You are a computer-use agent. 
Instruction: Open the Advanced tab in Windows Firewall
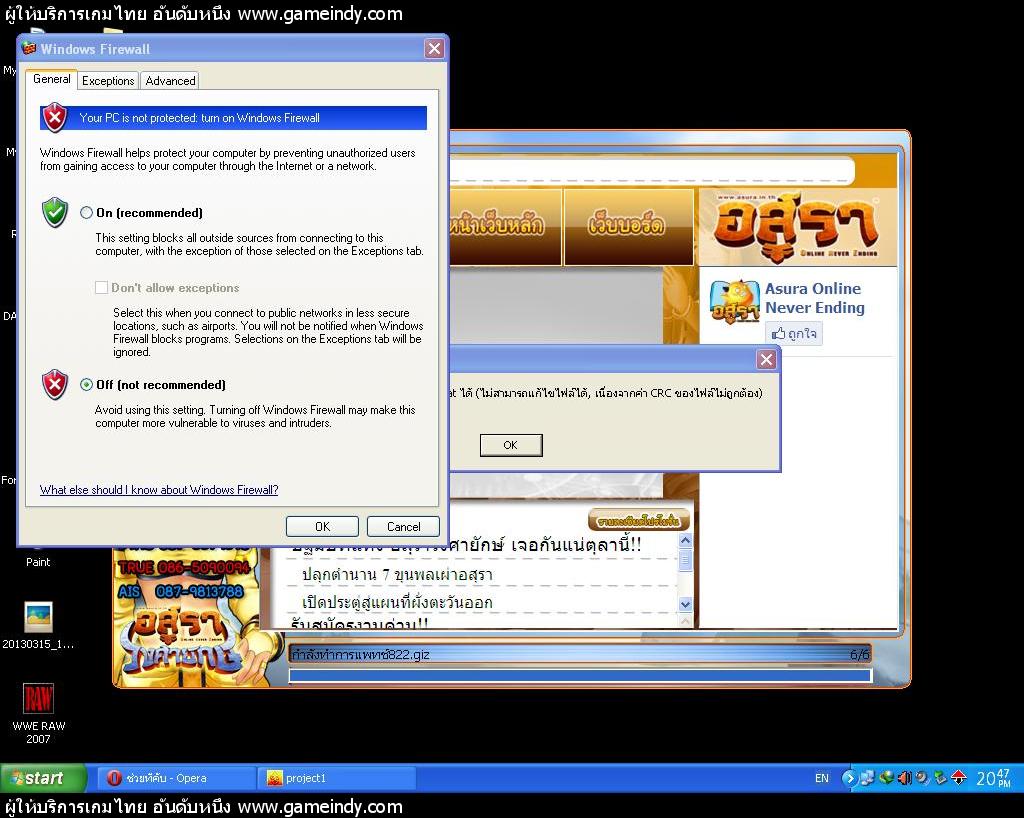pyautogui.click(x=170, y=80)
